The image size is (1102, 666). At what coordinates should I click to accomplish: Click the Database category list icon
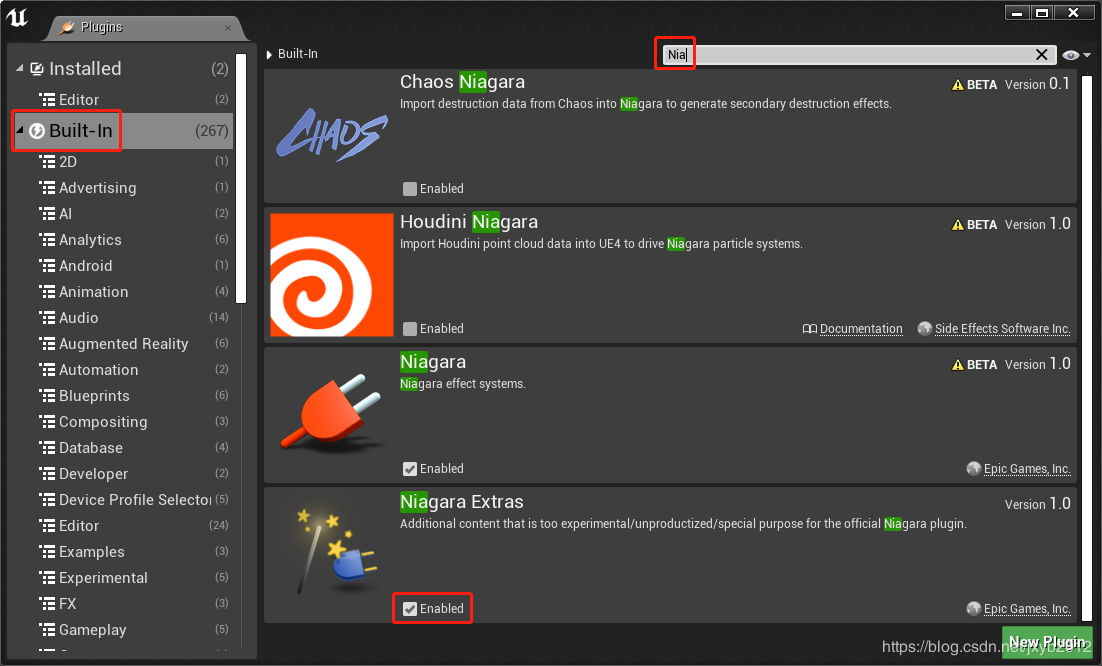tap(47, 448)
